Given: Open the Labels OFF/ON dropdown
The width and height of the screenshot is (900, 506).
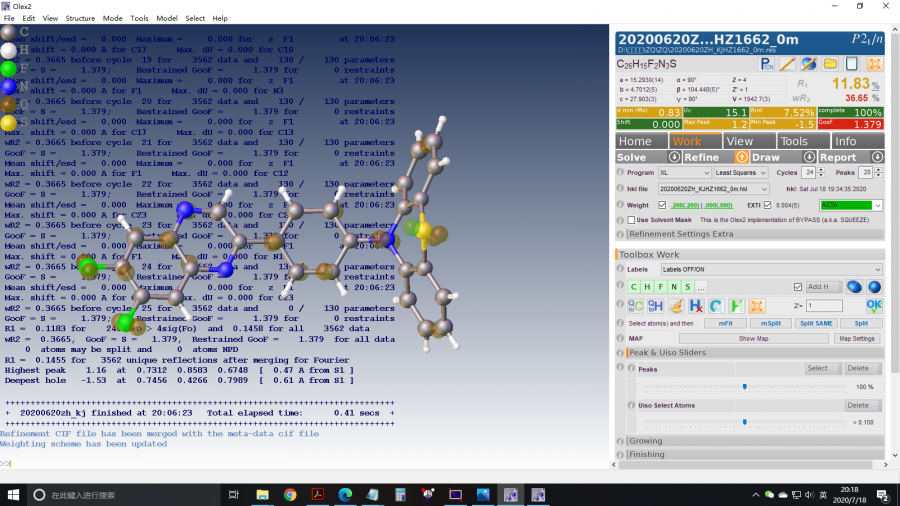Looking at the screenshot, I should pos(771,270).
